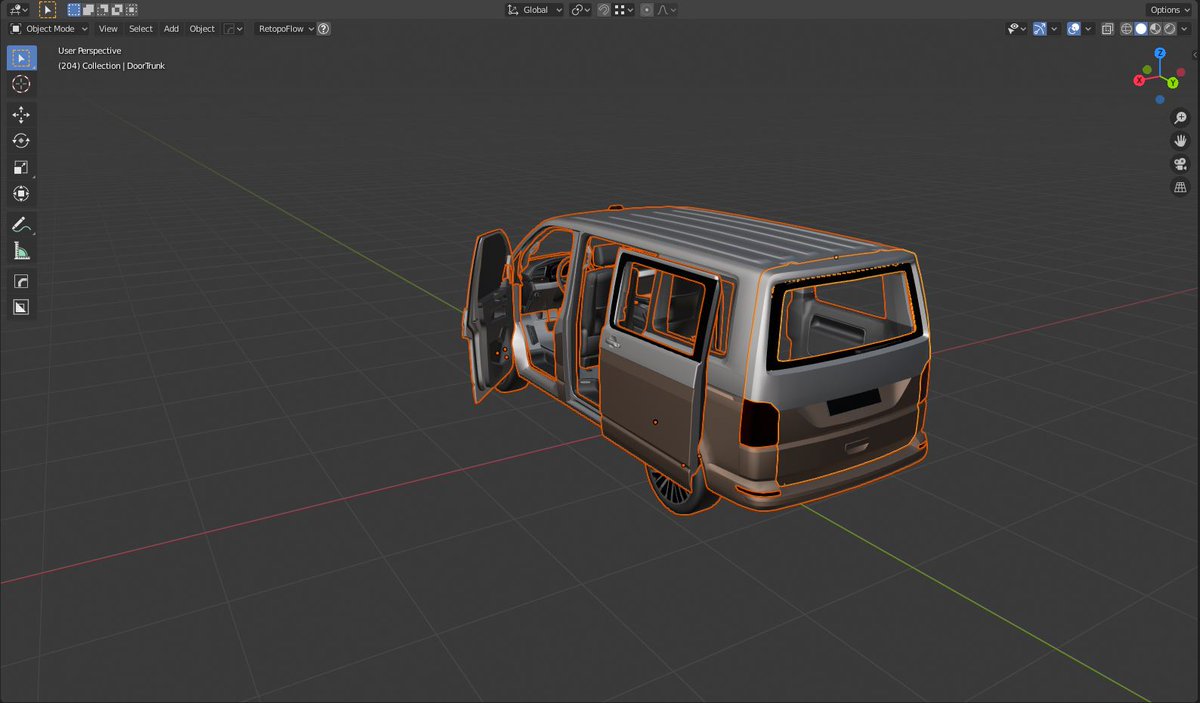Click the Transform combined tool
Image resolution: width=1200 pixels, height=703 pixels.
point(21,193)
